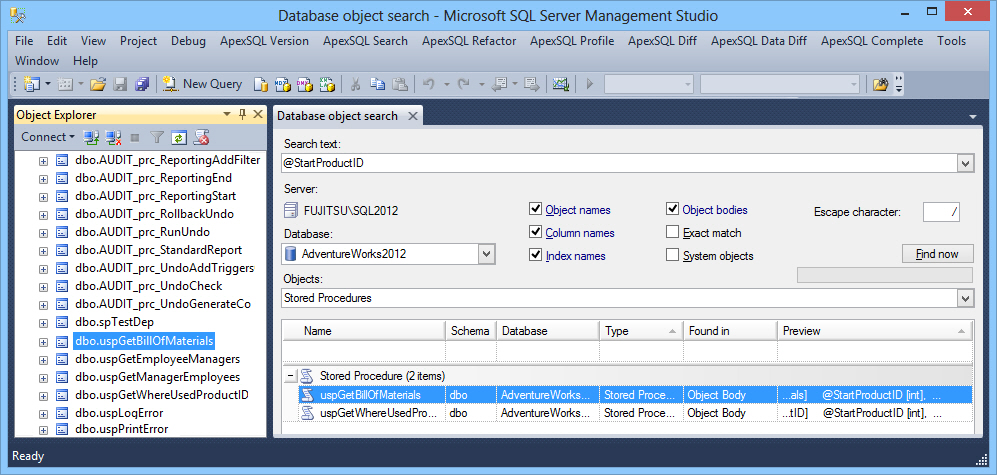This screenshot has height=475, width=997.
Task: Open the toolbar options overflow dropdown
Action: pyautogui.click(x=899, y=84)
